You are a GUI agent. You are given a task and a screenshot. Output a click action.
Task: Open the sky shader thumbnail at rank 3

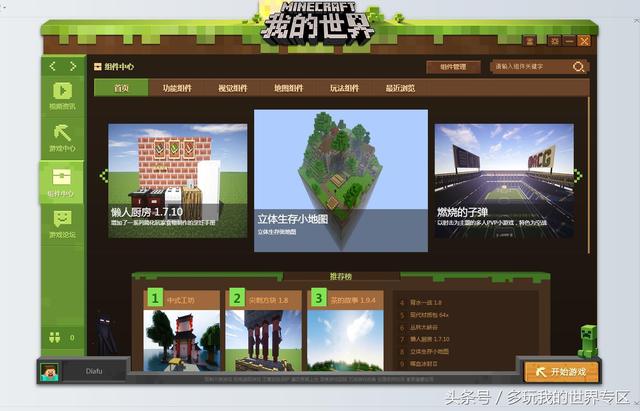click(345, 340)
